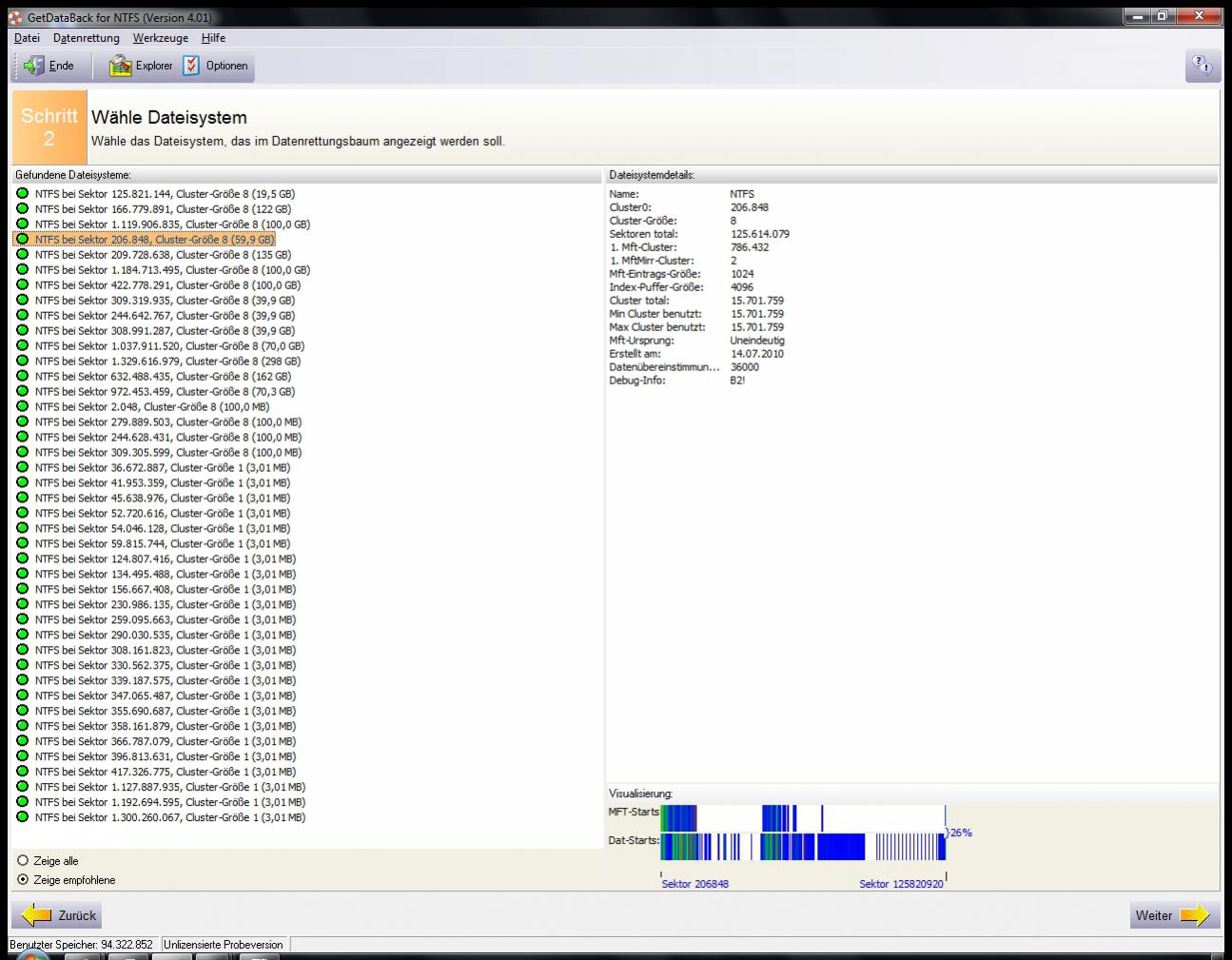Click "Unlizensierte Probeversion" in the status bar
The width and height of the screenshot is (1232, 960).
tap(224, 945)
